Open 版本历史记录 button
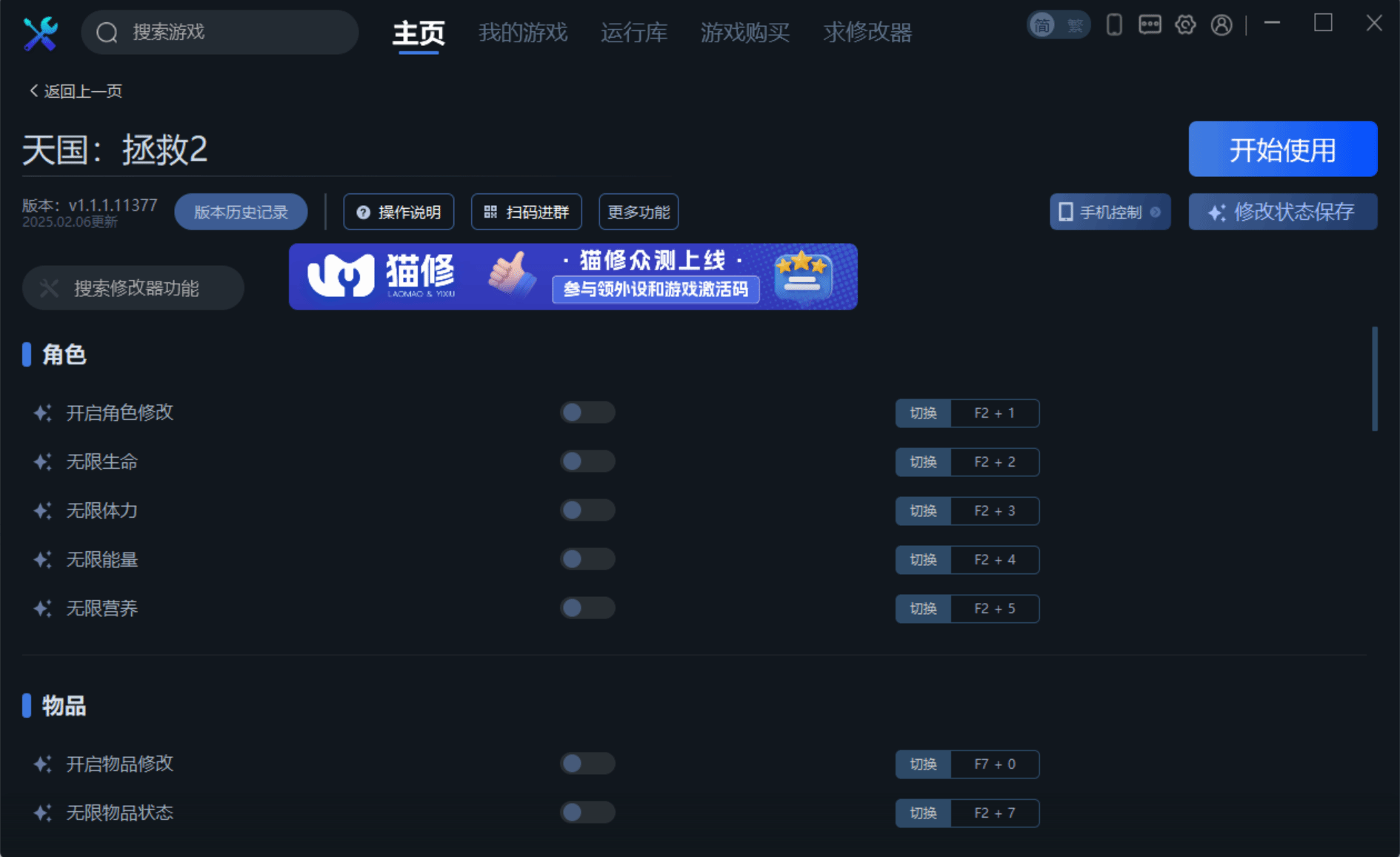Viewport: 1400px width, 857px height. tap(241, 212)
